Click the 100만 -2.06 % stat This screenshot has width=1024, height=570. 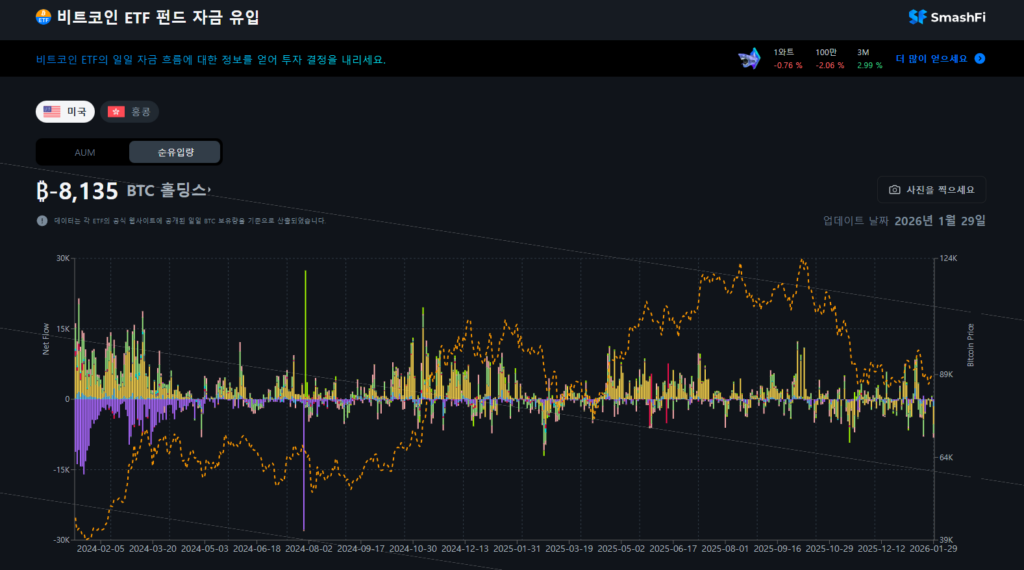pyautogui.click(x=829, y=59)
